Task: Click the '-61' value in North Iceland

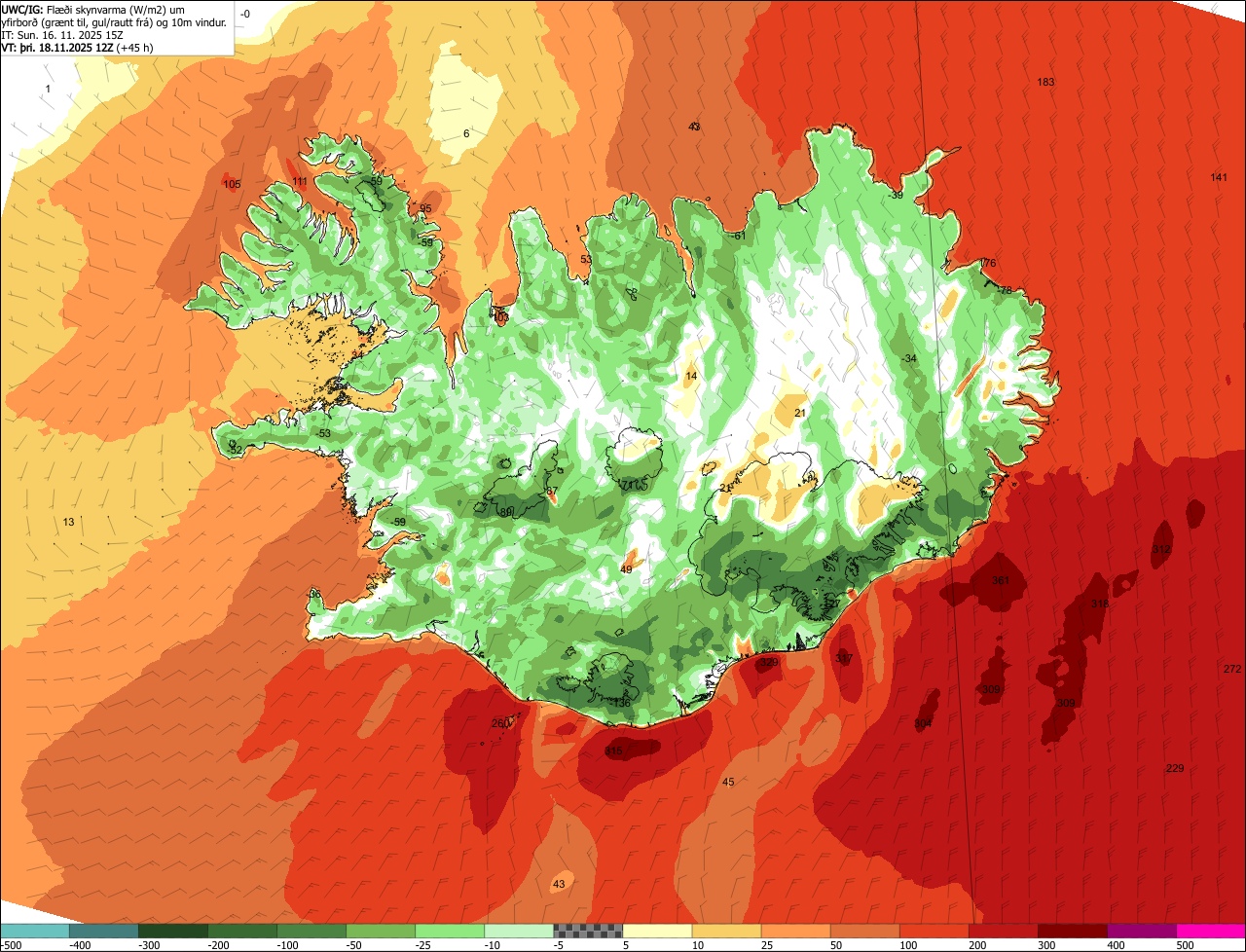Action: click(x=737, y=236)
